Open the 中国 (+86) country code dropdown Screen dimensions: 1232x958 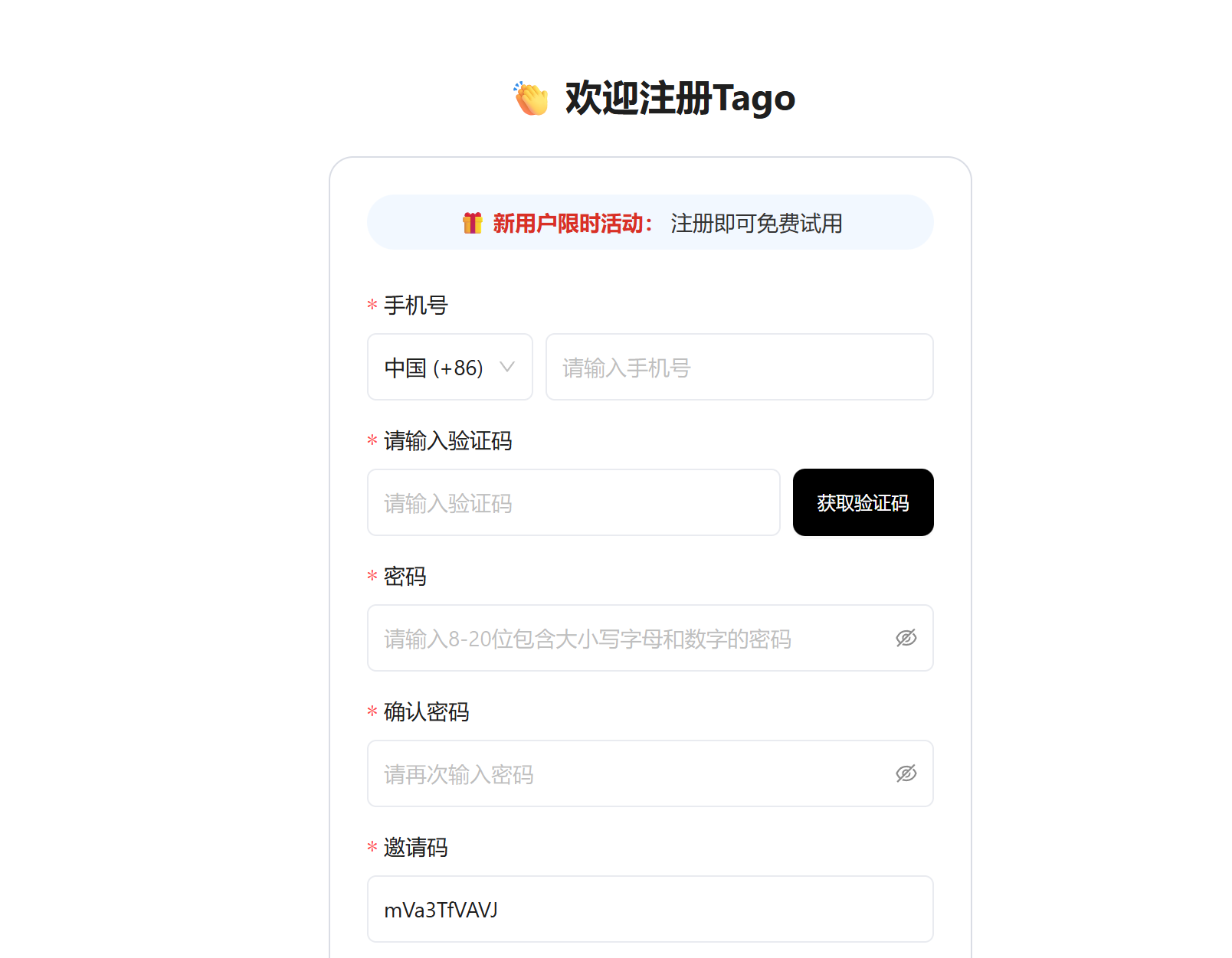coord(450,368)
